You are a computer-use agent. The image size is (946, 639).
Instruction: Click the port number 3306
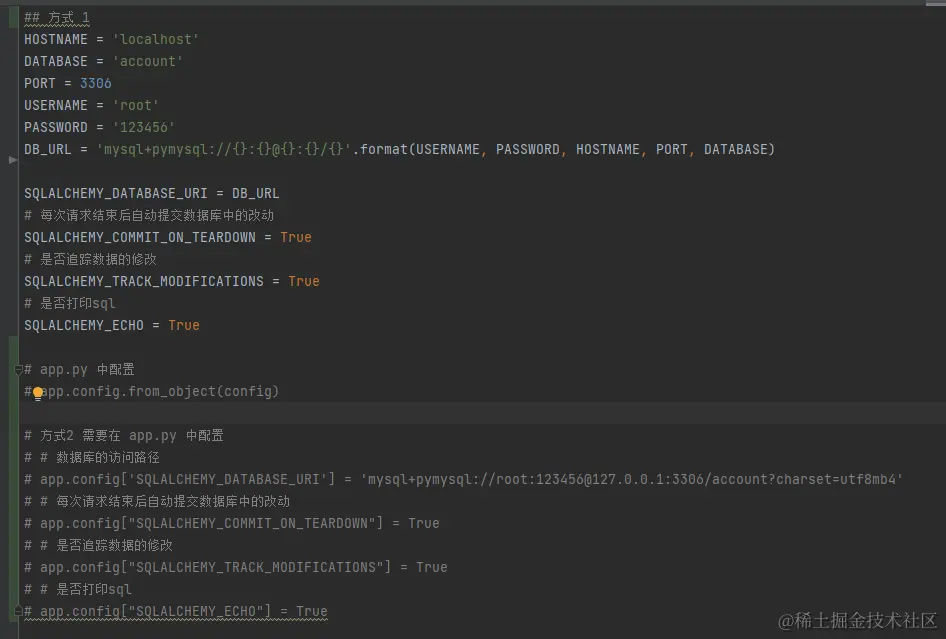(x=96, y=83)
